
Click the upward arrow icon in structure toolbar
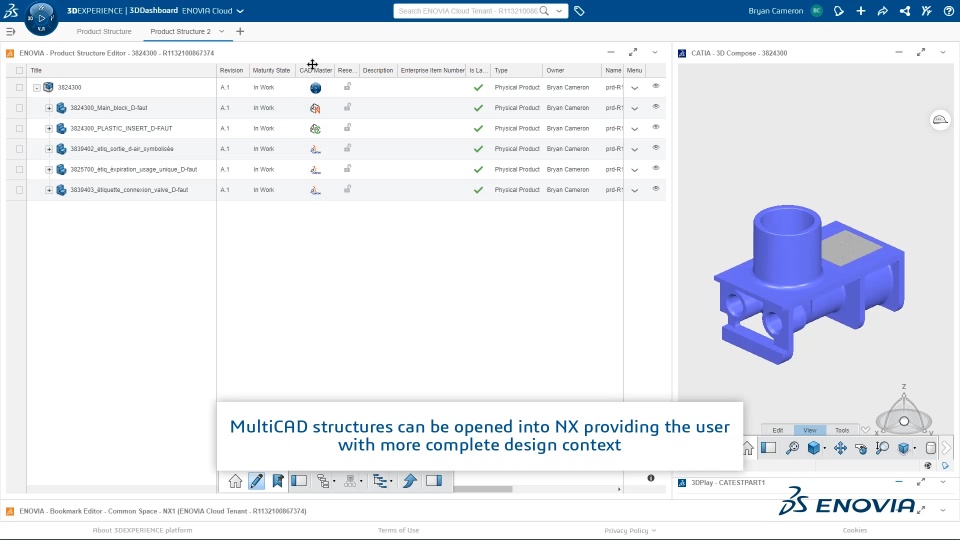(x=410, y=481)
